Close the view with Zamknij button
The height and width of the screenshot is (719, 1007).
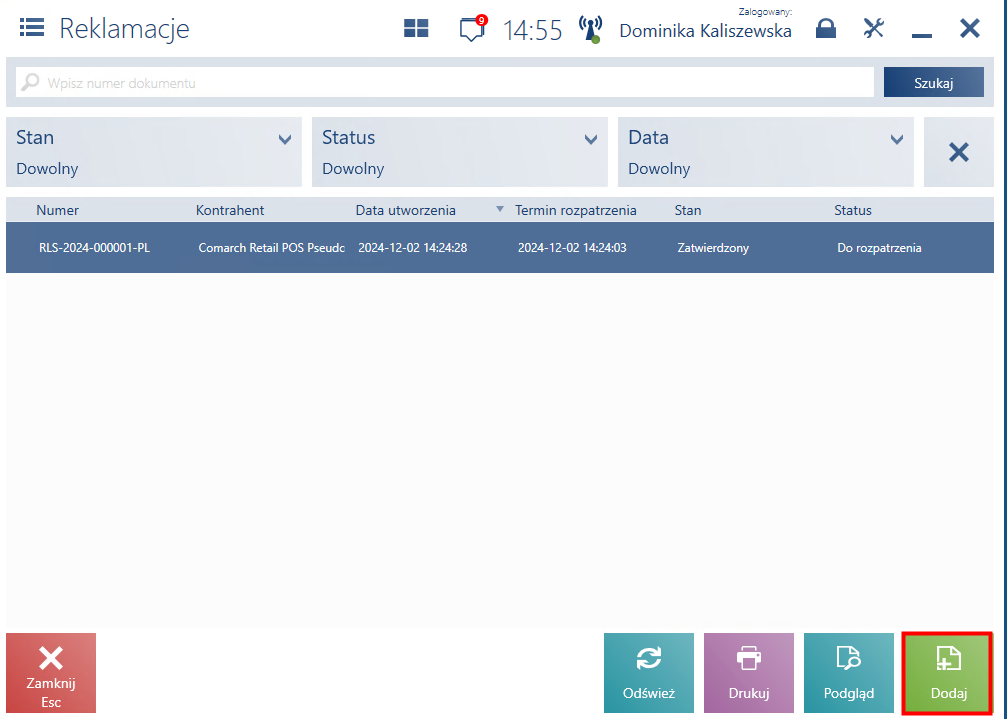pos(51,673)
